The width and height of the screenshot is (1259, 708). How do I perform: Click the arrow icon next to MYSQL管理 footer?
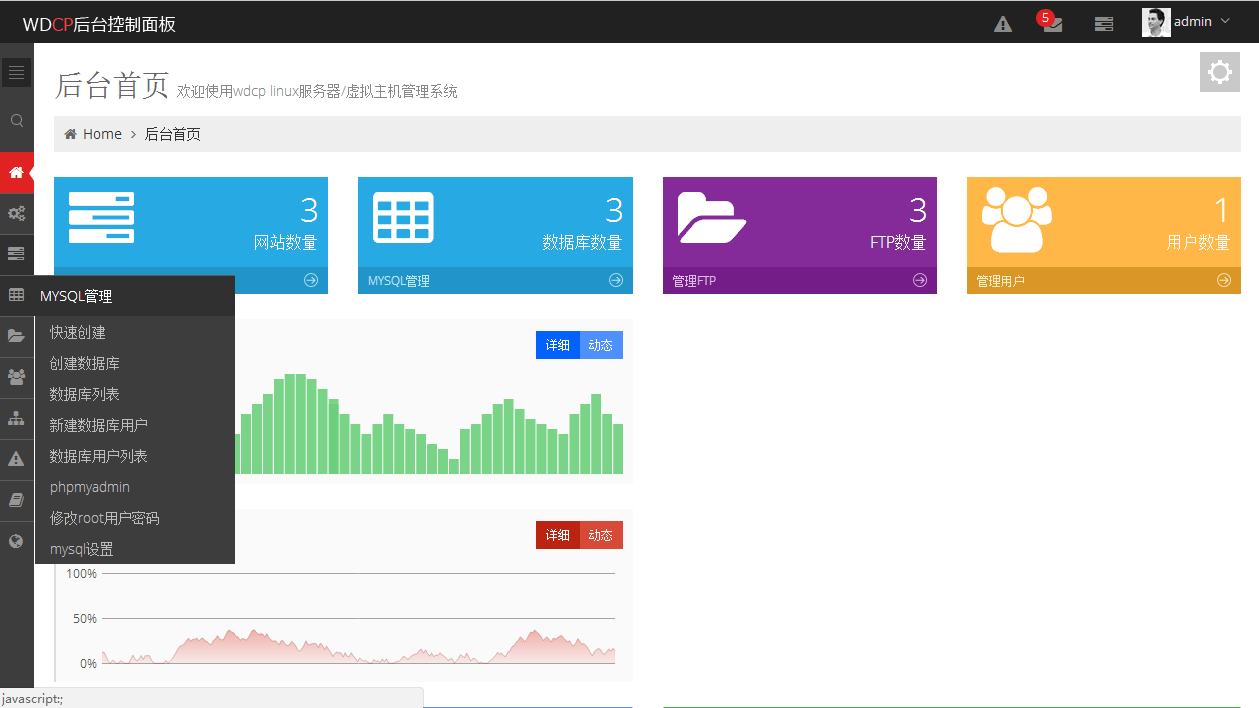tap(616, 280)
